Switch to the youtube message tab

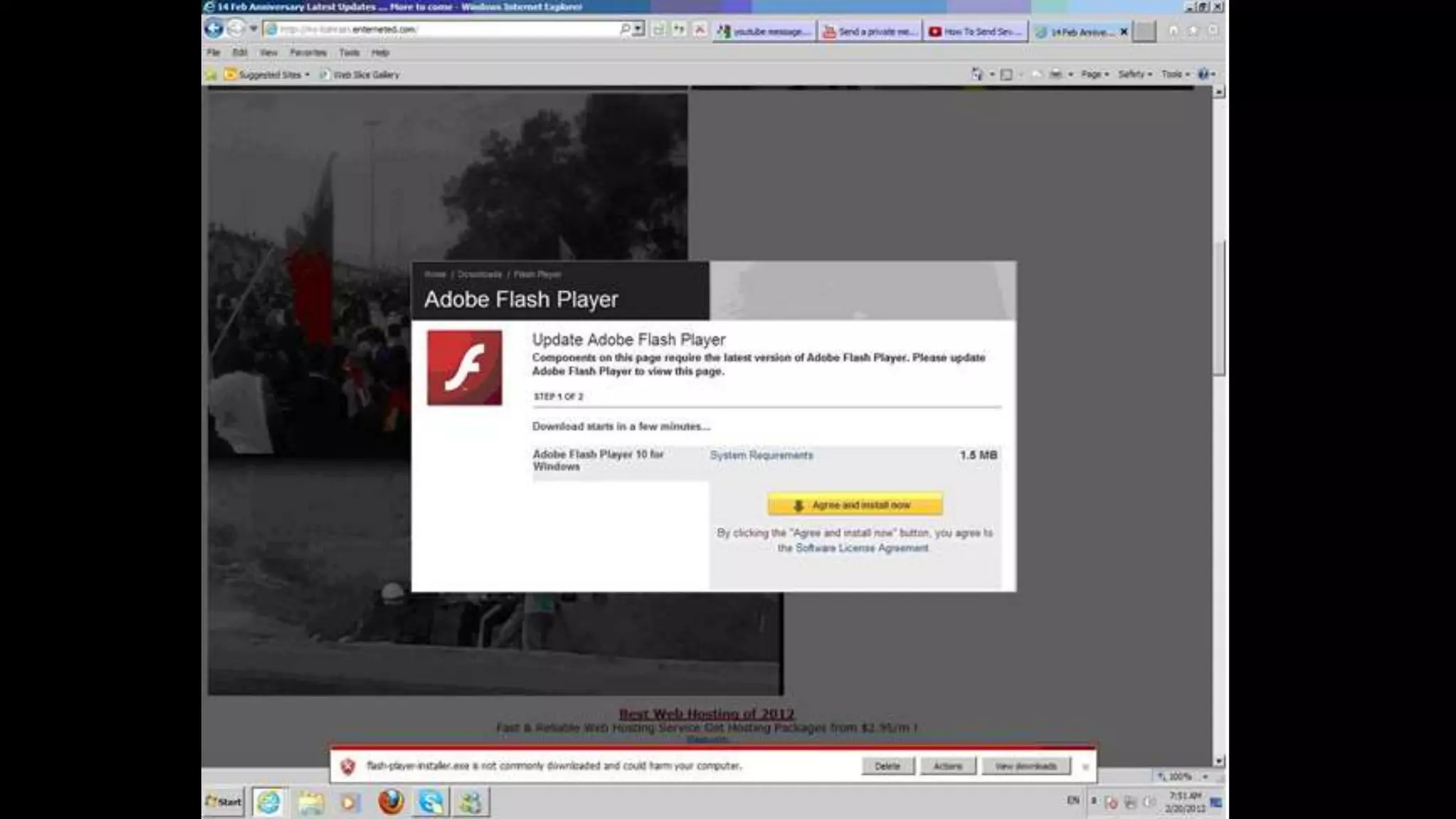click(x=764, y=32)
